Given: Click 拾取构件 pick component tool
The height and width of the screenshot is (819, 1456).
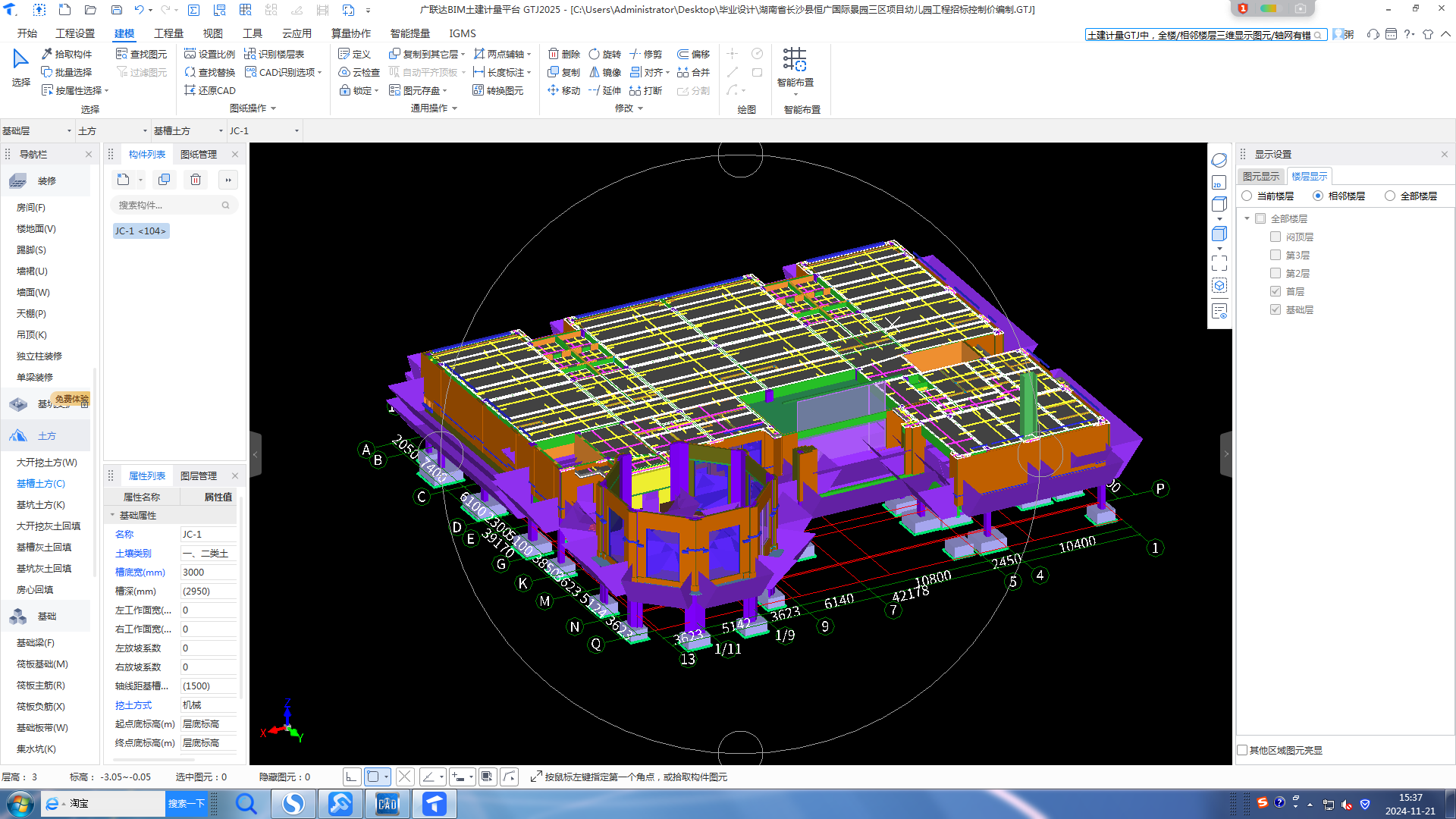Looking at the screenshot, I should click(67, 54).
